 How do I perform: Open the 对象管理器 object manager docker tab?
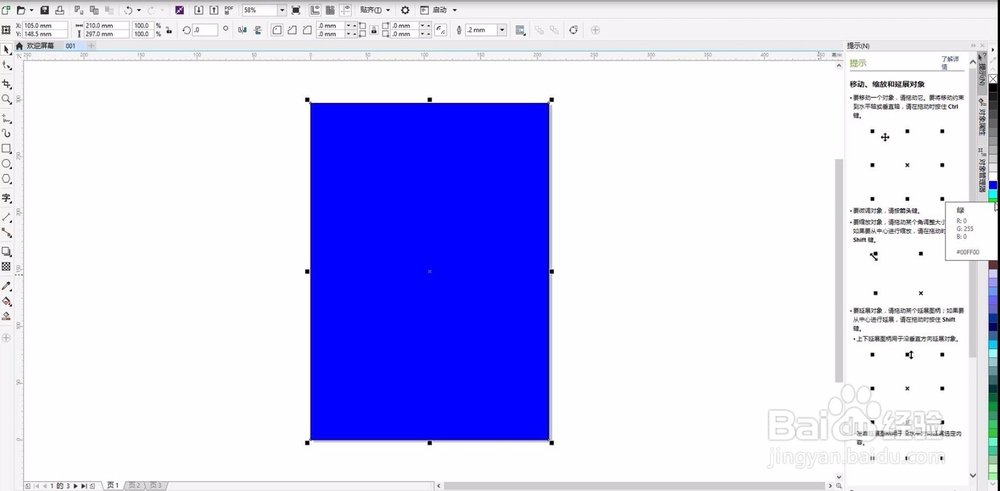pyautogui.click(x=982, y=170)
